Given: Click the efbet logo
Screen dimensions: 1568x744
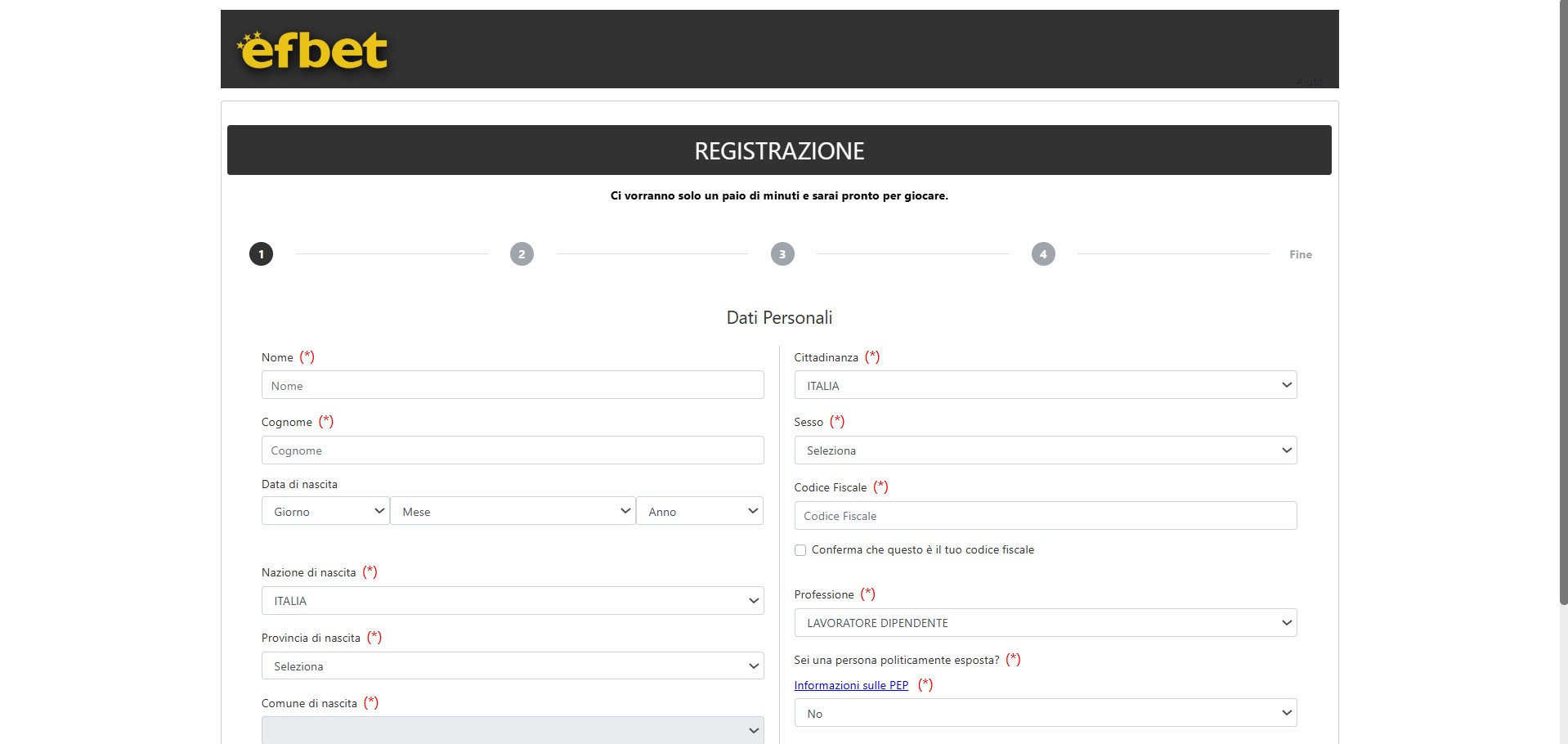Looking at the screenshot, I should (312, 51).
